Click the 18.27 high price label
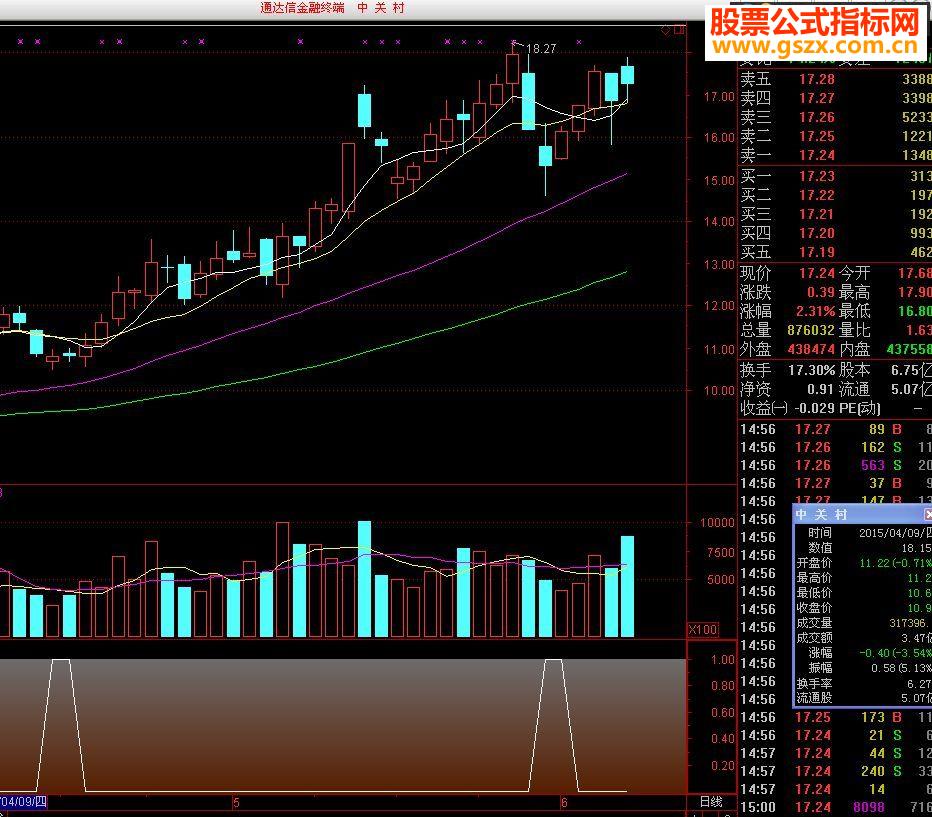 point(541,49)
